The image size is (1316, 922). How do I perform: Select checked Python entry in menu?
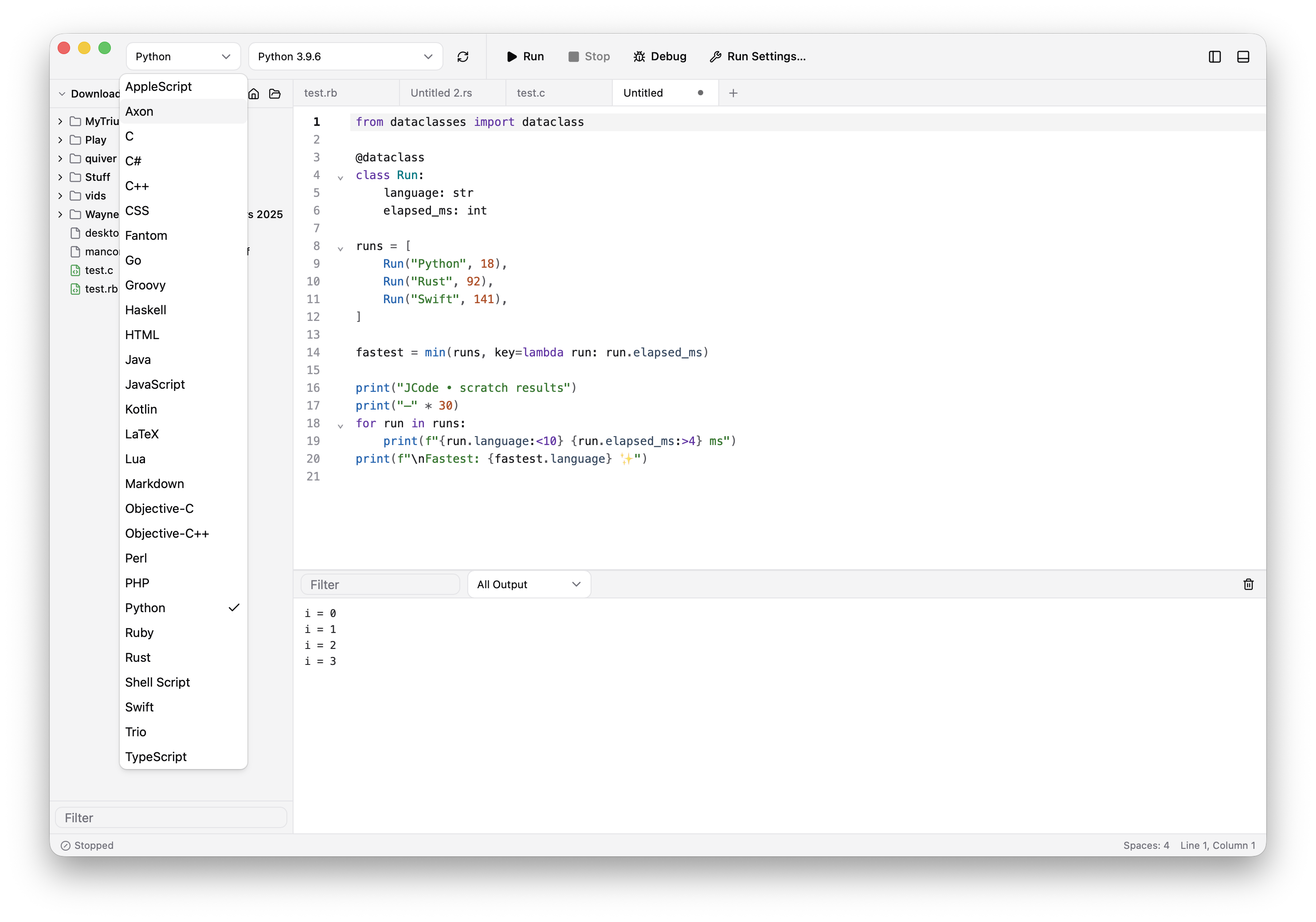click(184, 608)
